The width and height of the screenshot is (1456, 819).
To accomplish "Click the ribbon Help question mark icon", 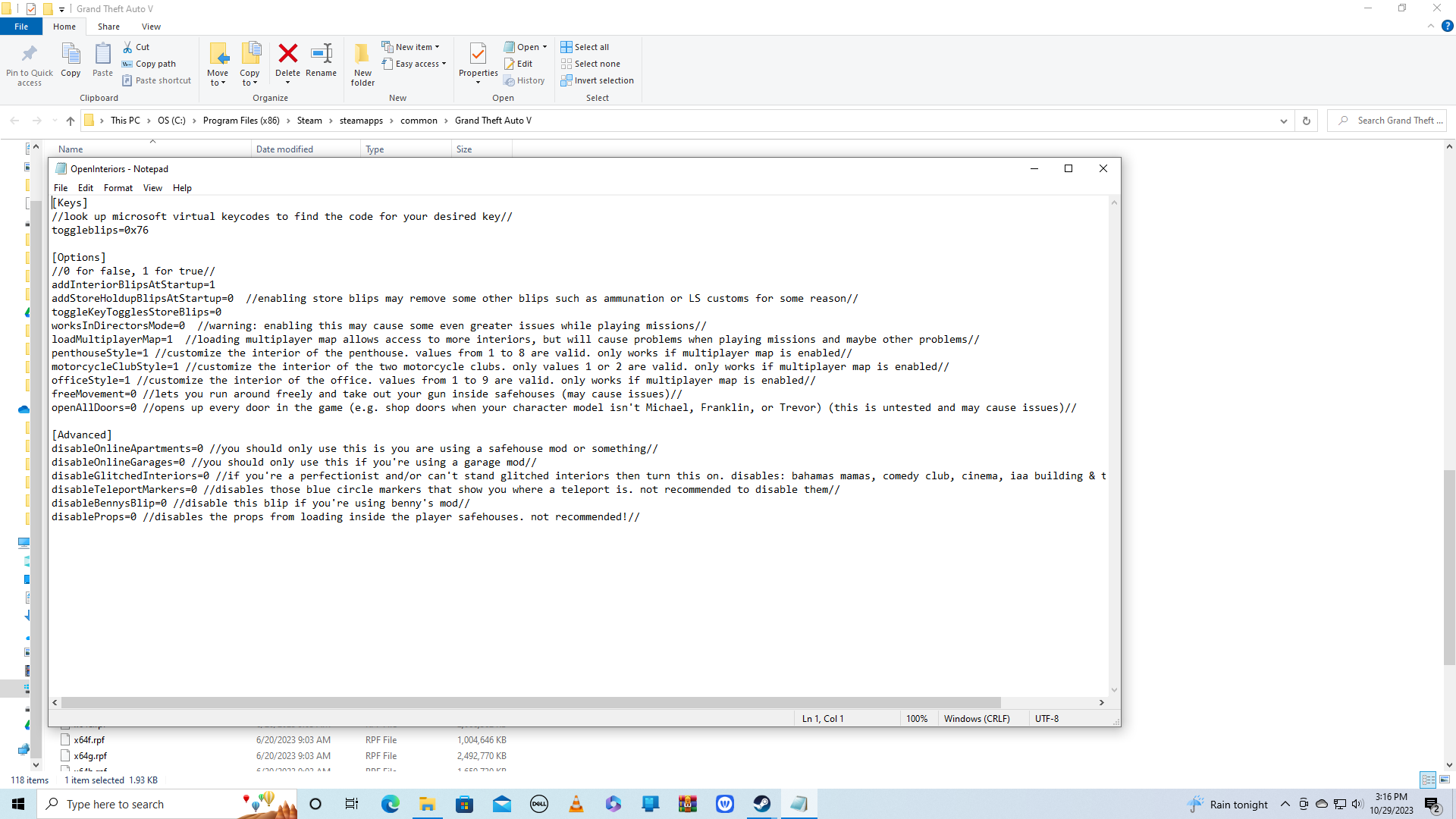I will [1447, 26].
